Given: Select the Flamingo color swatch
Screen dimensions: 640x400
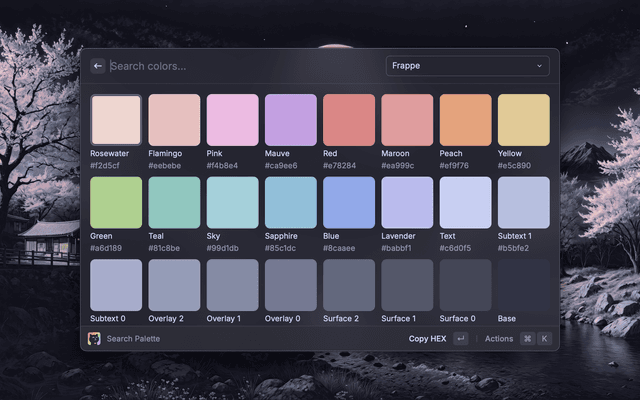Looking at the screenshot, I should [x=174, y=120].
